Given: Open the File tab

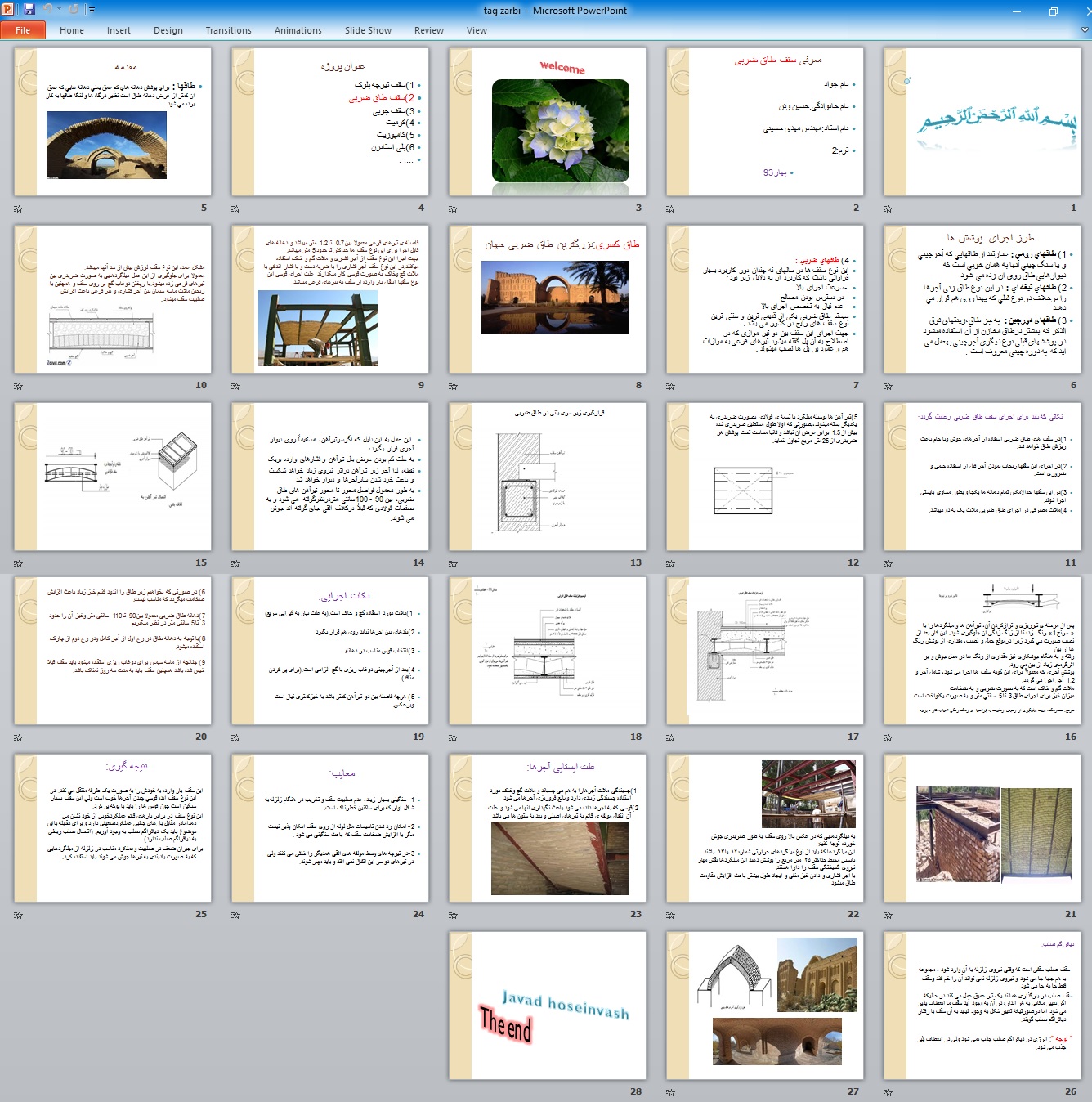Looking at the screenshot, I should coord(23,30).
